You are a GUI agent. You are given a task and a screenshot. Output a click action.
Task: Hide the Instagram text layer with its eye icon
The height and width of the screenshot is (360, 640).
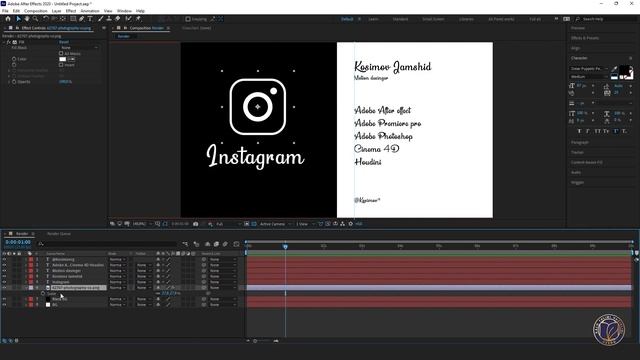(x=4, y=282)
